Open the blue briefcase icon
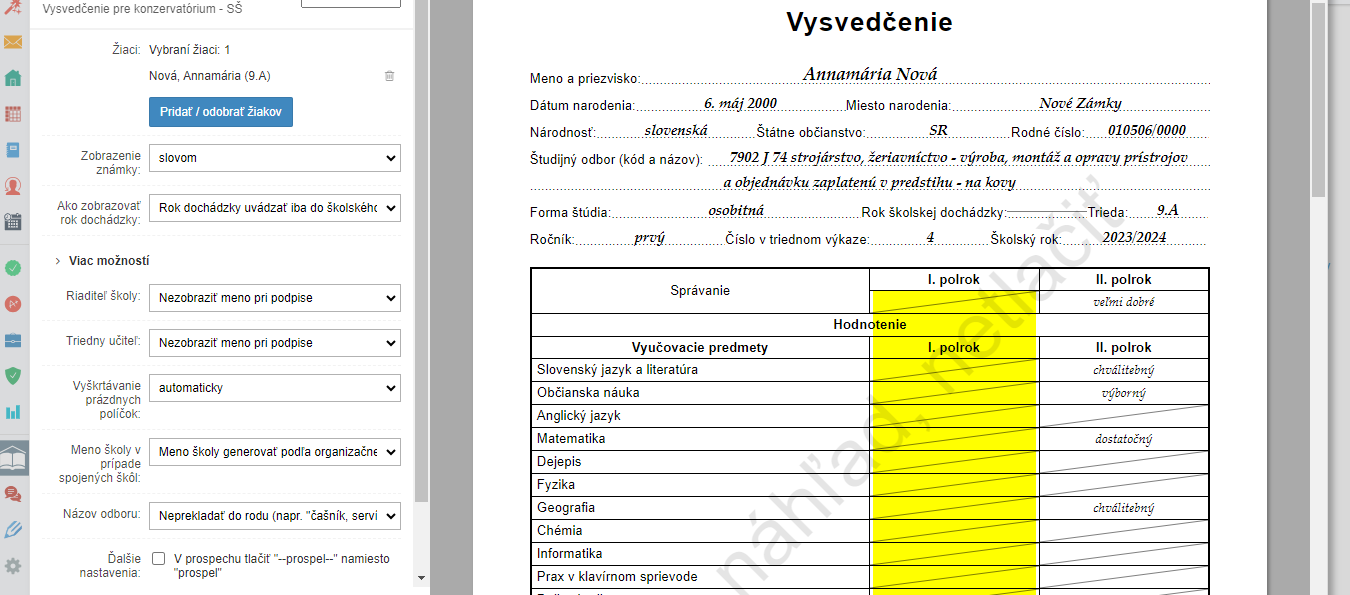The width and height of the screenshot is (1350, 595). click(13, 340)
